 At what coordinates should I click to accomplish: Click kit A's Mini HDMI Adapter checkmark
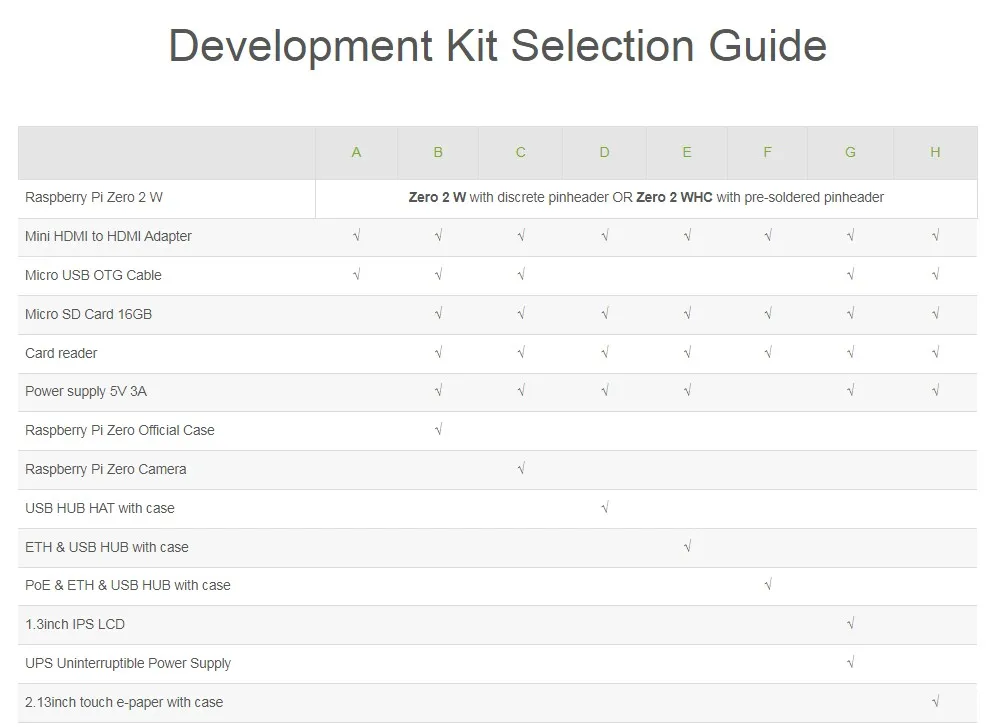356,236
